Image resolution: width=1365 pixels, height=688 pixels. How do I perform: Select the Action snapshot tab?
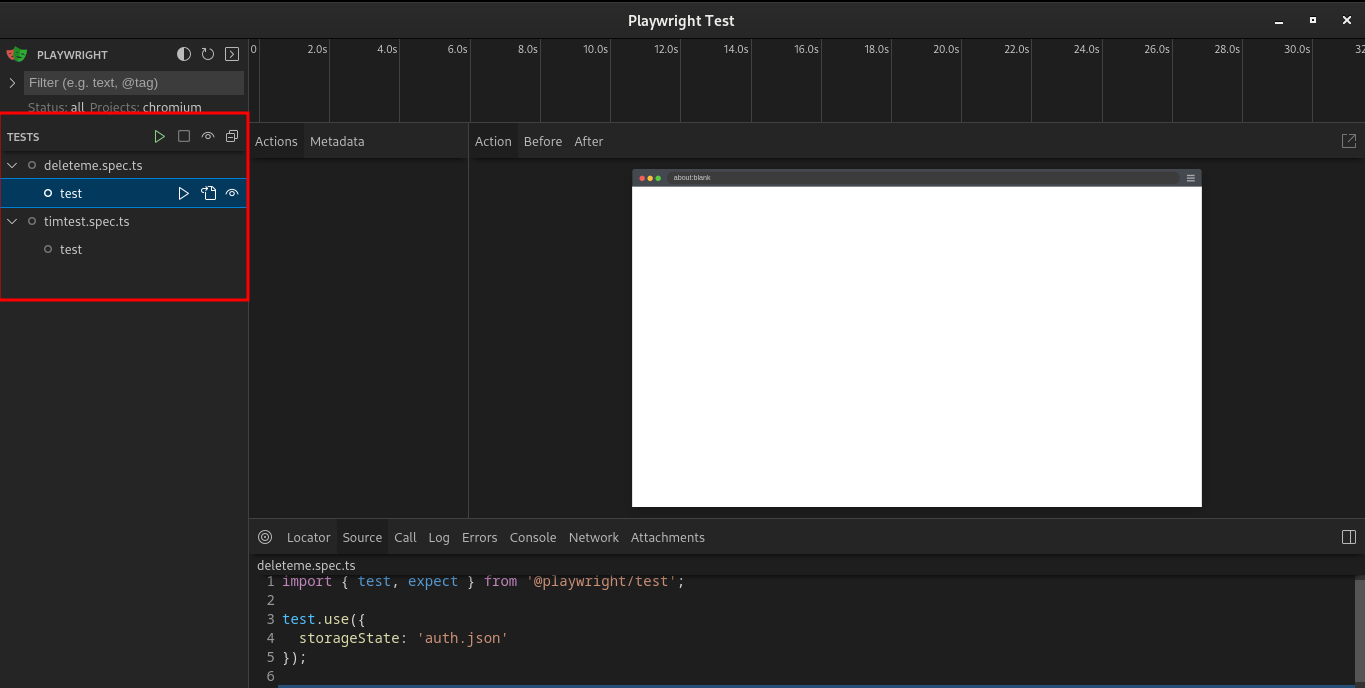click(493, 141)
